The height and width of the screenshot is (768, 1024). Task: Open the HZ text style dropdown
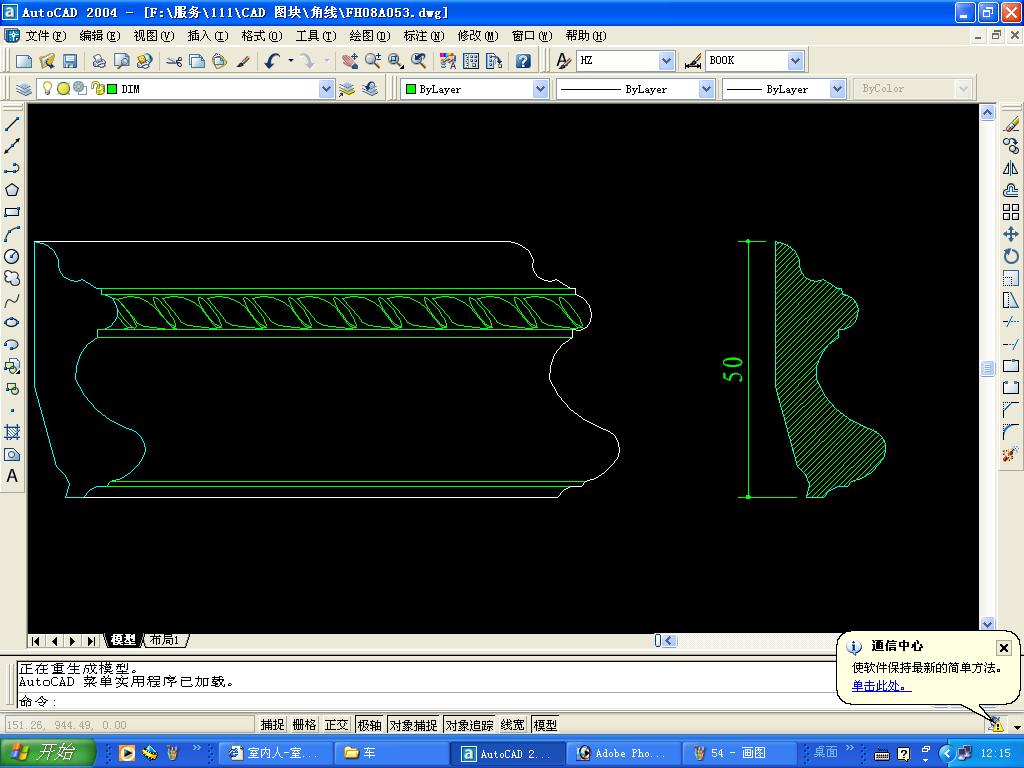click(x=667, y=61)
